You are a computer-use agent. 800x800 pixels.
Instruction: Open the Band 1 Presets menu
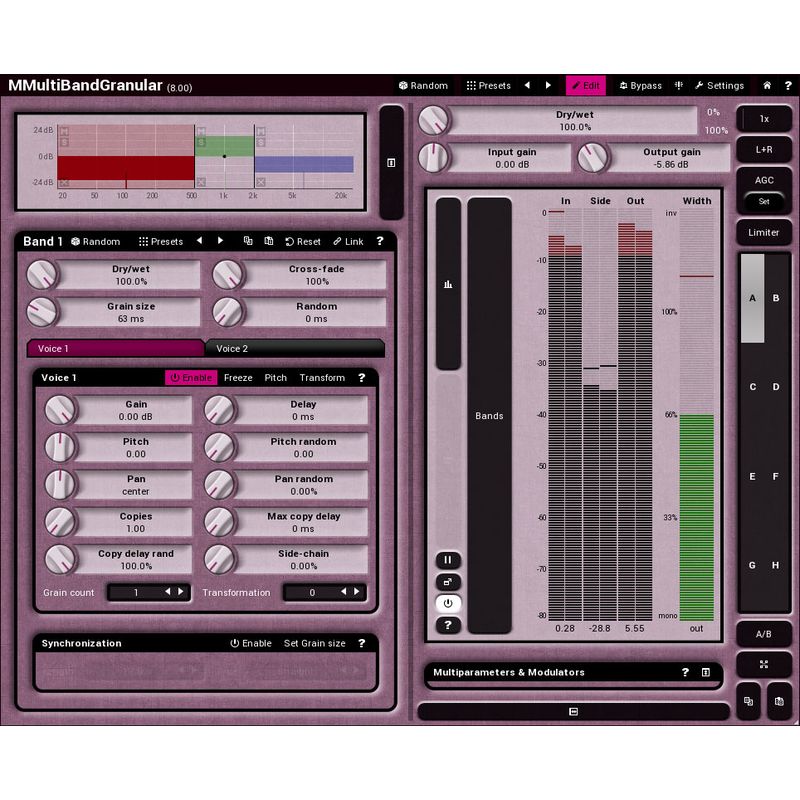161,241
